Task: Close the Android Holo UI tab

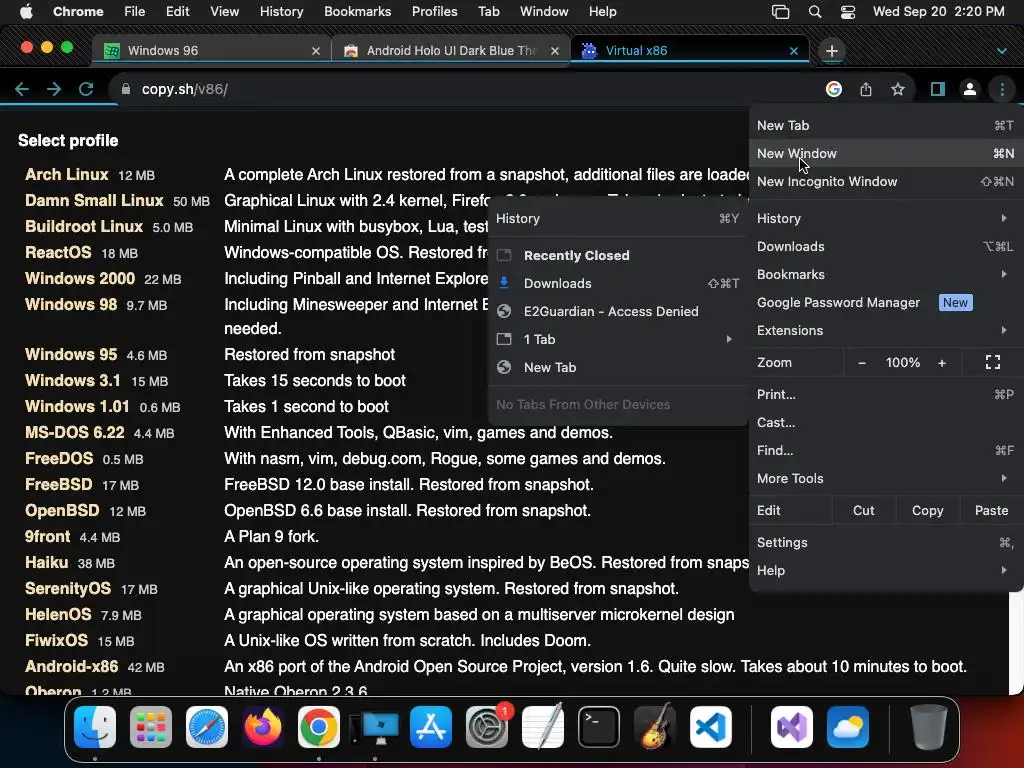Action: coord(554,51)
